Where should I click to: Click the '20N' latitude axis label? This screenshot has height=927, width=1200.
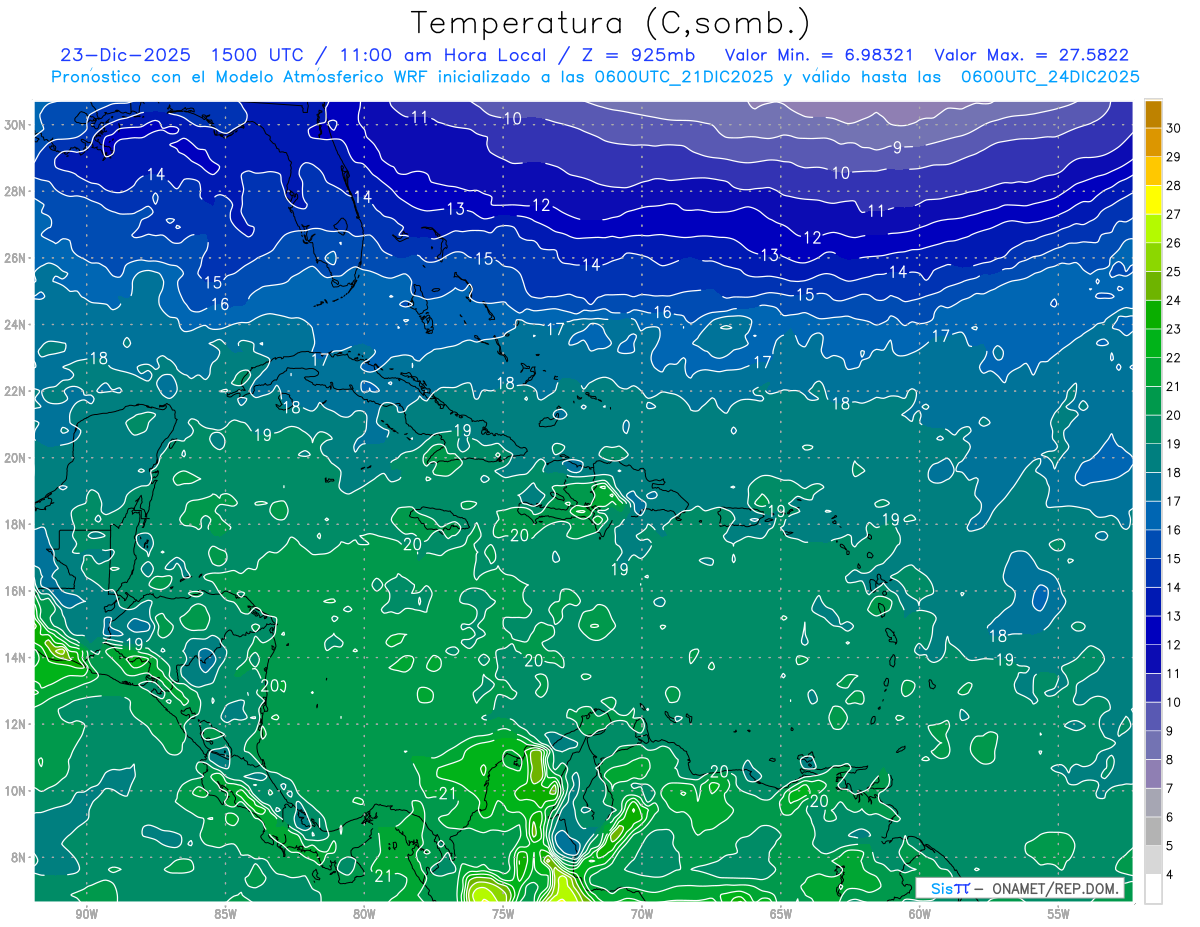tap(16, 458)
